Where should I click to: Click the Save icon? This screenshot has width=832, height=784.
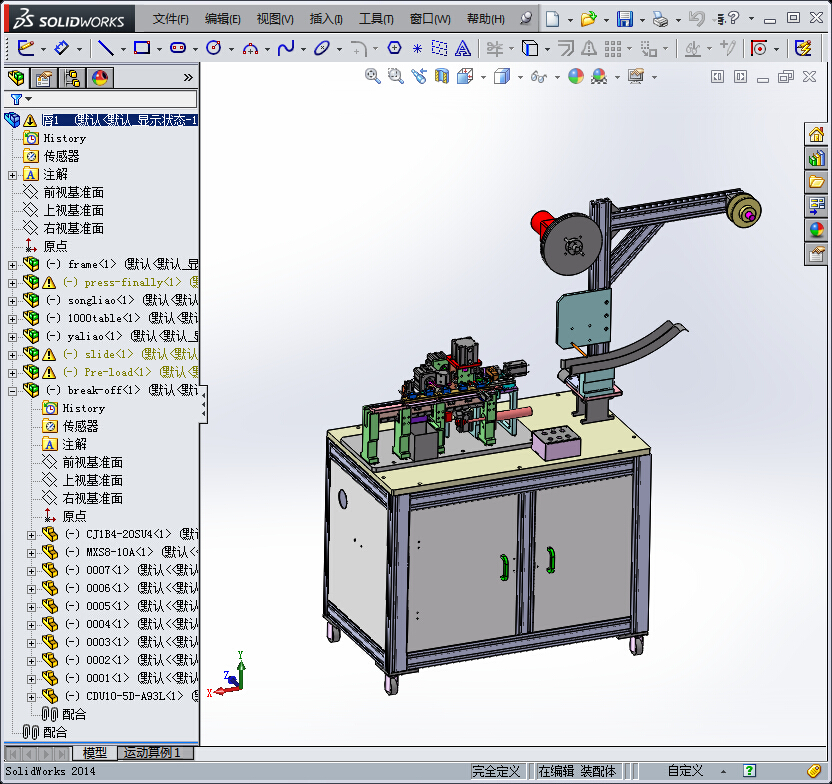point(625,19)
